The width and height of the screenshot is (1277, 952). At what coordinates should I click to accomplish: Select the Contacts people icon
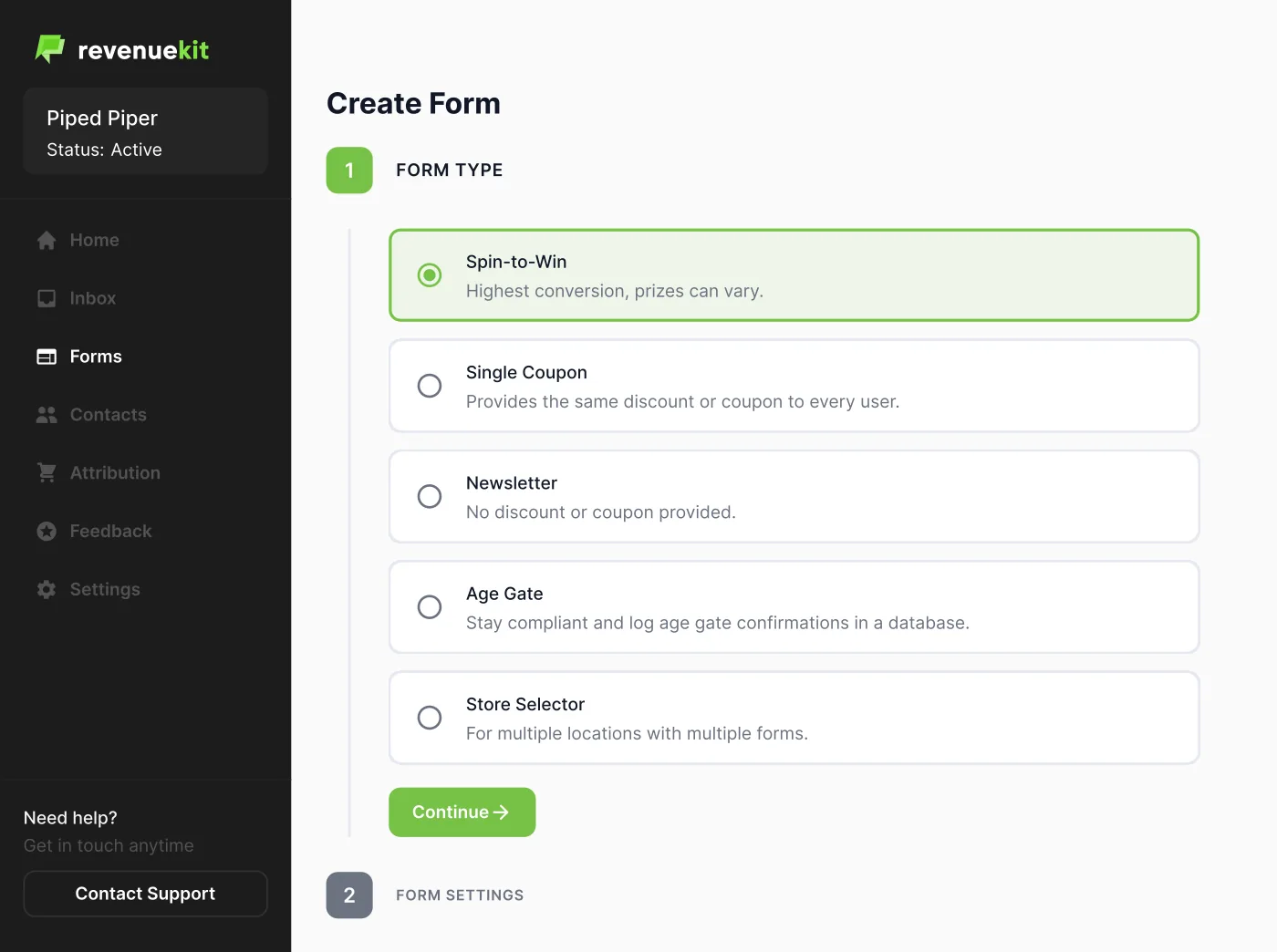point(46,415)
